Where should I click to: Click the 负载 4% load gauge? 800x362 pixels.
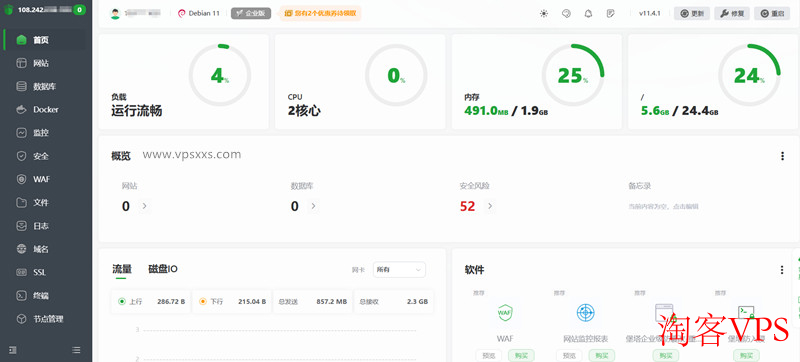(220, 75)
